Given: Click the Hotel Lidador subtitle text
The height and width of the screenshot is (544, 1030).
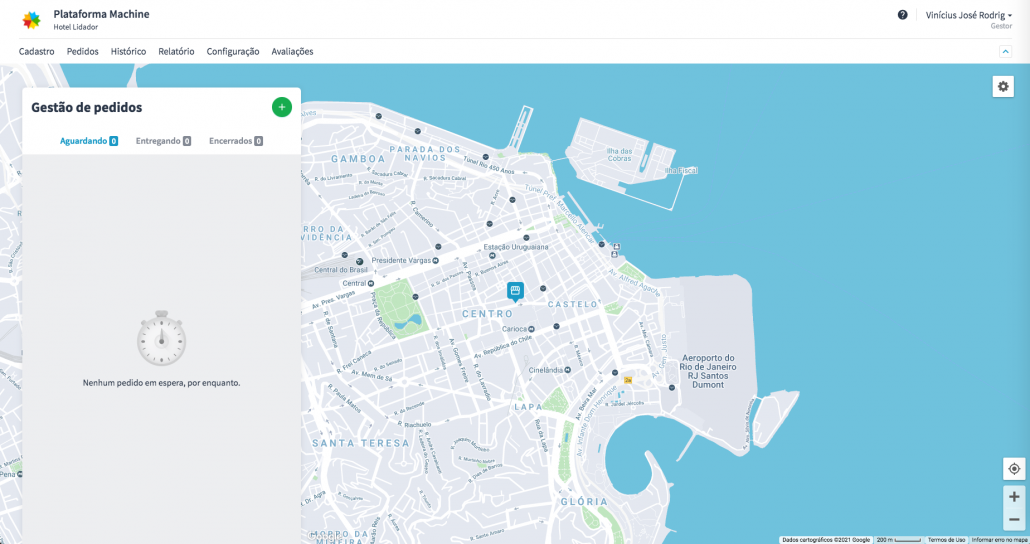Looking at the screenshot, I should click(76, 27).
